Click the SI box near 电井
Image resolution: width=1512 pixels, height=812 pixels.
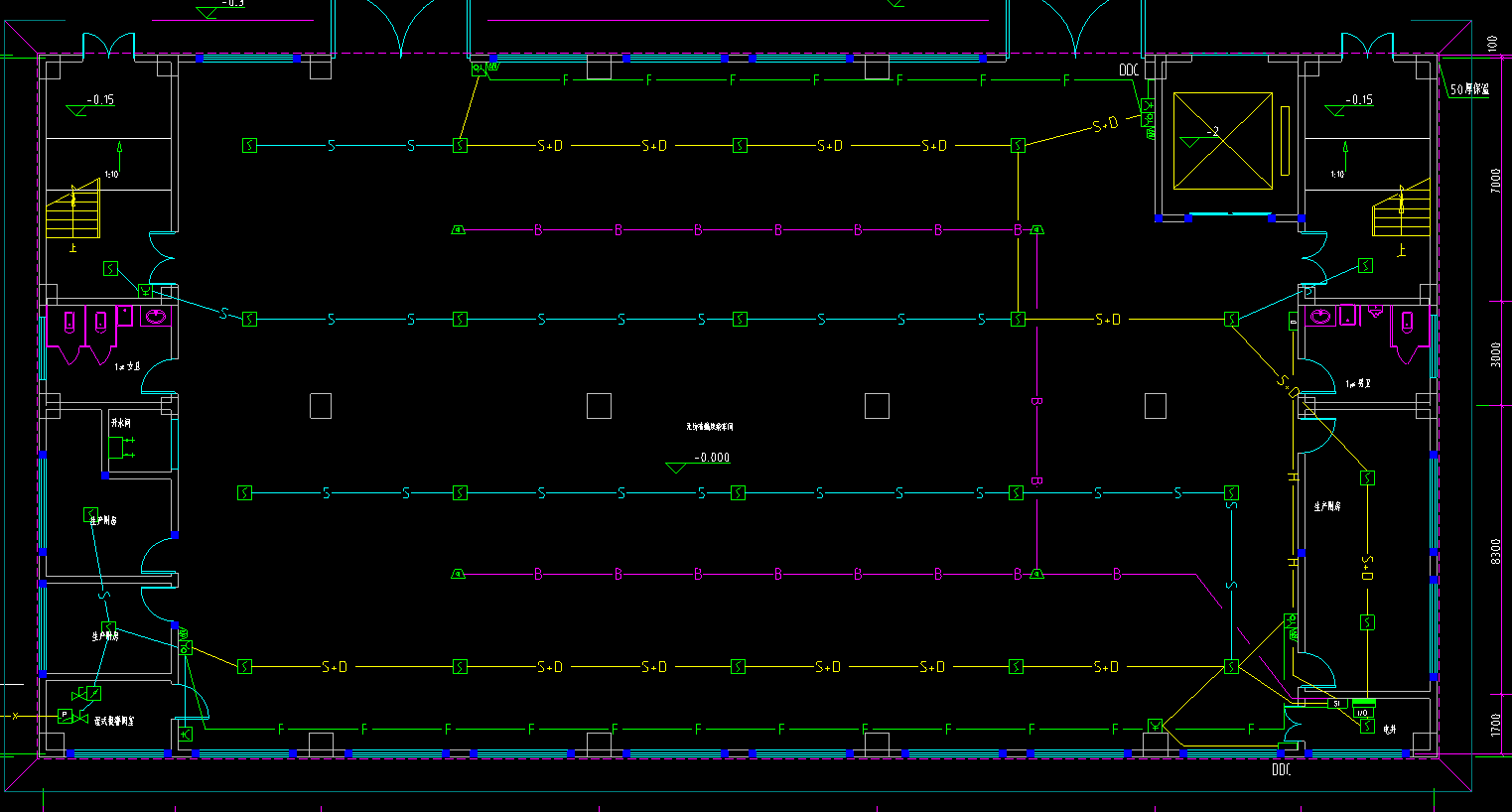tap(1336, 703)
